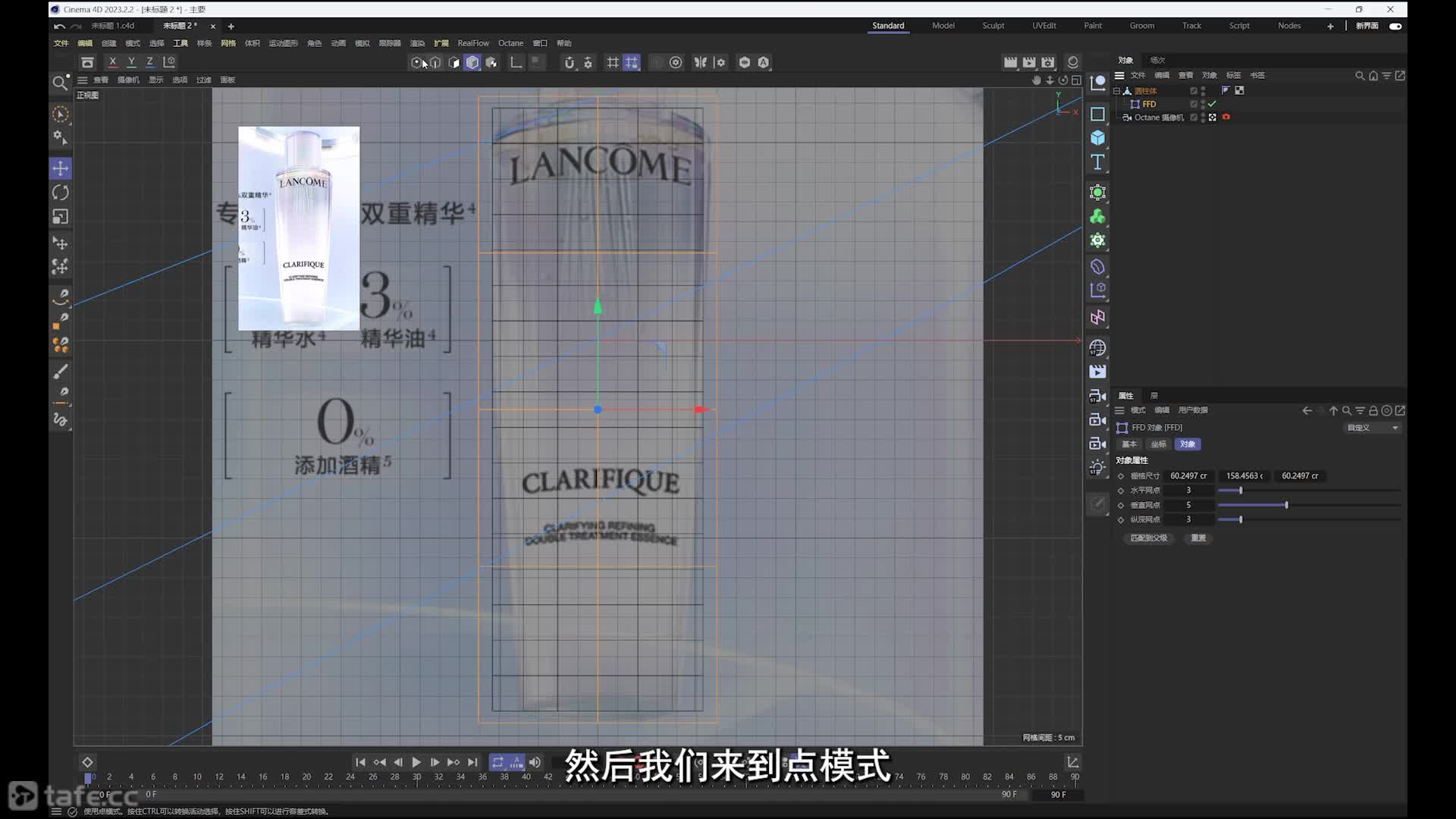Open the coordinate system toggle icon
Viewport: 1456px width, 819px height.
169,62
